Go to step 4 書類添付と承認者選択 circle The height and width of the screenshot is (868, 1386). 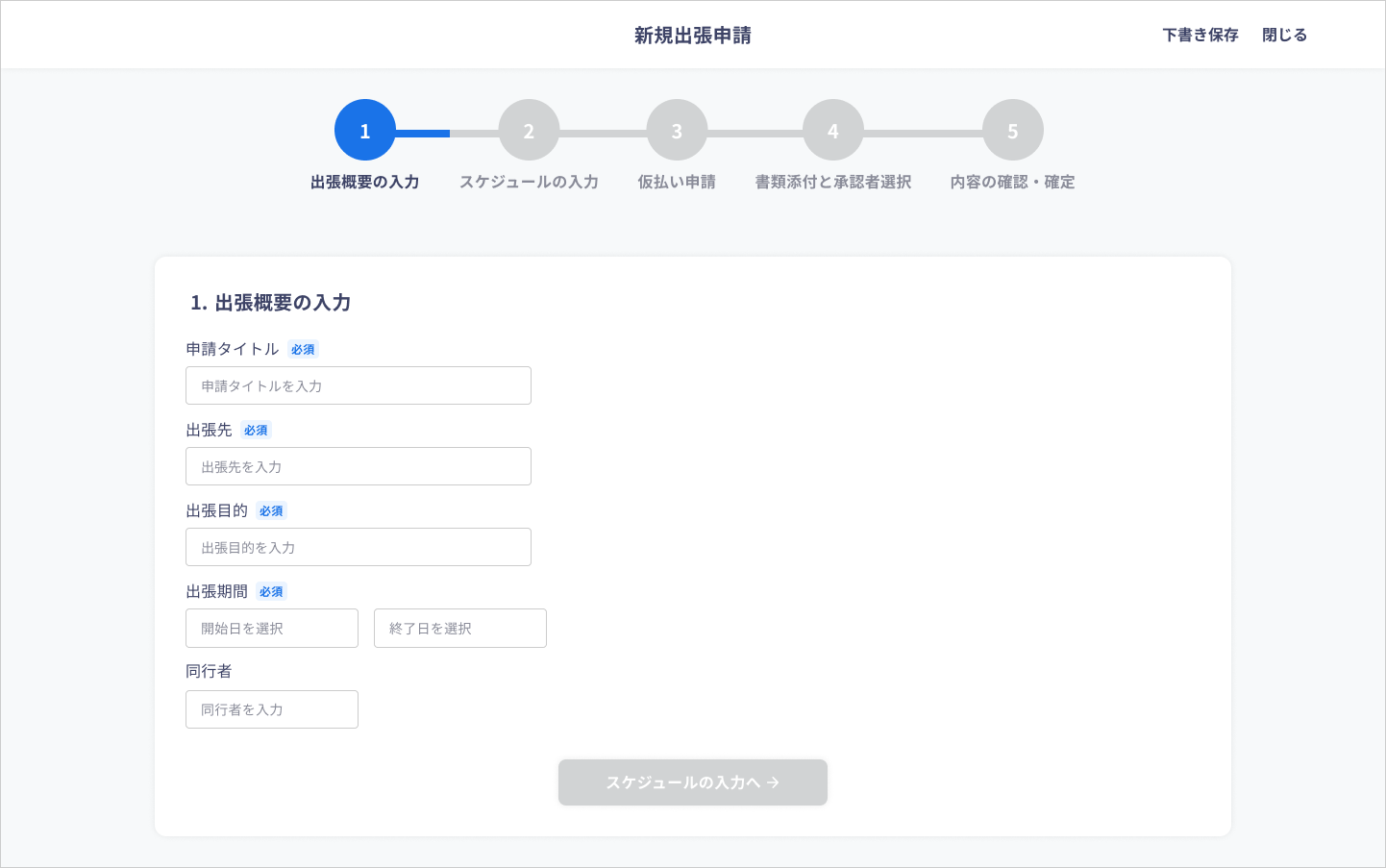[832, 129]
